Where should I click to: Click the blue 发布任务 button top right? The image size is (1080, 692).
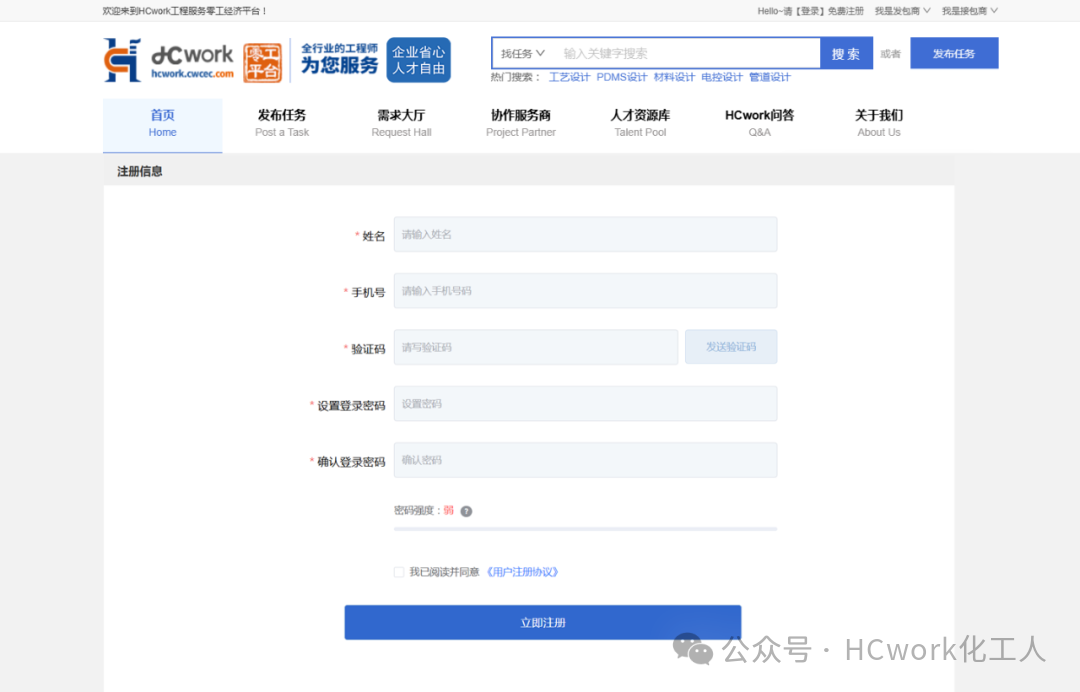(954, 52)
